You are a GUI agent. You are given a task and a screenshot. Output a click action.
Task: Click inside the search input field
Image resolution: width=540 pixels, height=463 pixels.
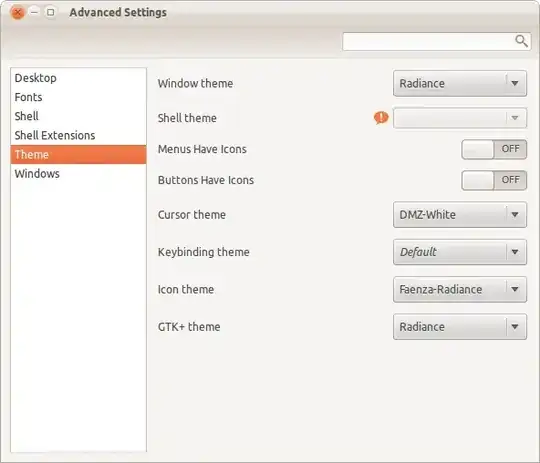(428, 41)
